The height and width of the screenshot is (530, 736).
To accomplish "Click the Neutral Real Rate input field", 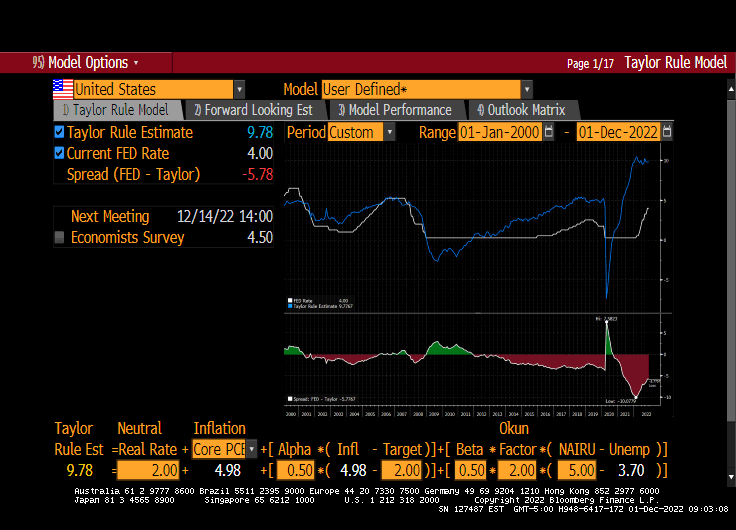I will click(148, 470).
